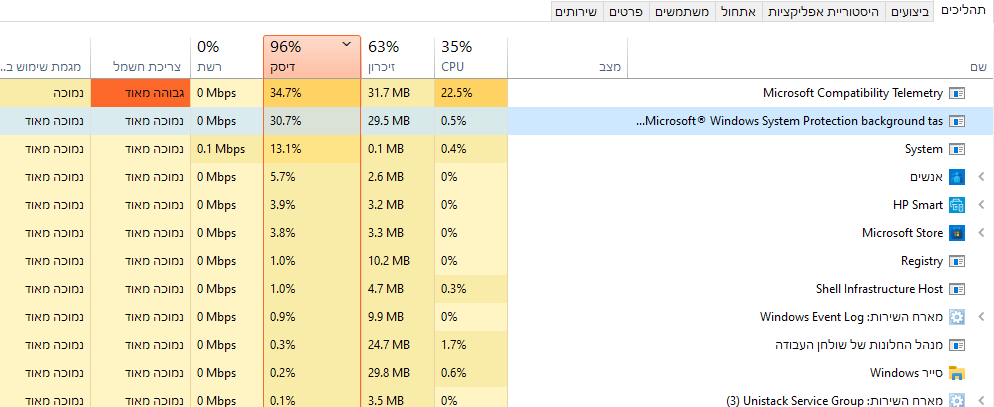Select the Microsoft Compatibility Telemetry row name
The height and width of the screenshot is (407, 994).
[853, 93]
